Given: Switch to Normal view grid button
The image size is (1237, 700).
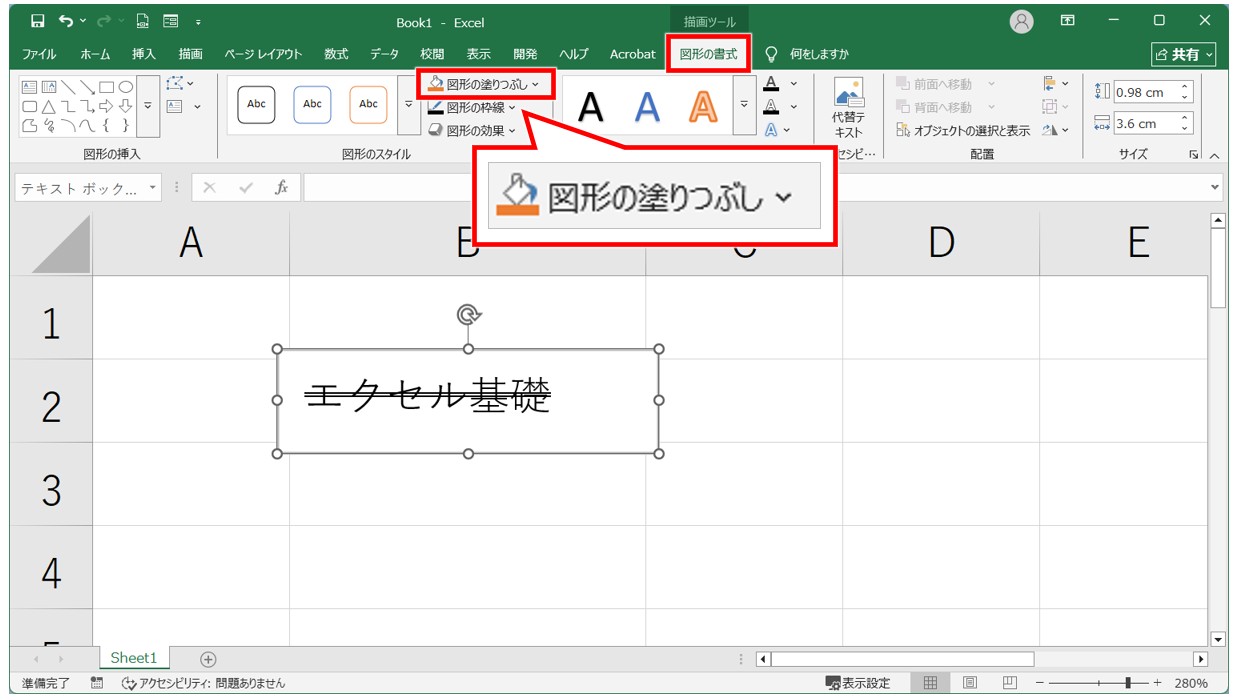Looking at the screenshot, I should [x=930, y=683].
